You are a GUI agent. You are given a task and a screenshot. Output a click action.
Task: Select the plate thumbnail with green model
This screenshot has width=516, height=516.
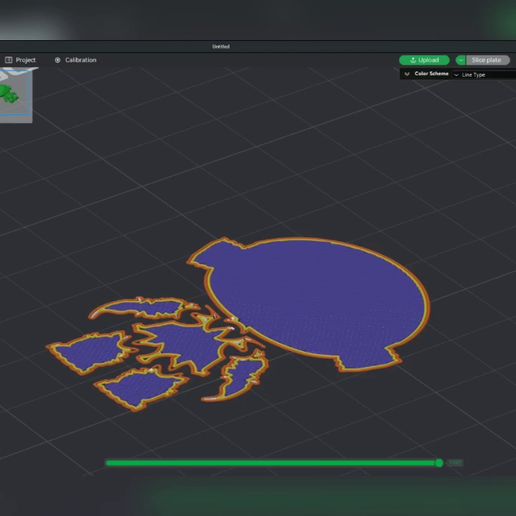point(16,95)
